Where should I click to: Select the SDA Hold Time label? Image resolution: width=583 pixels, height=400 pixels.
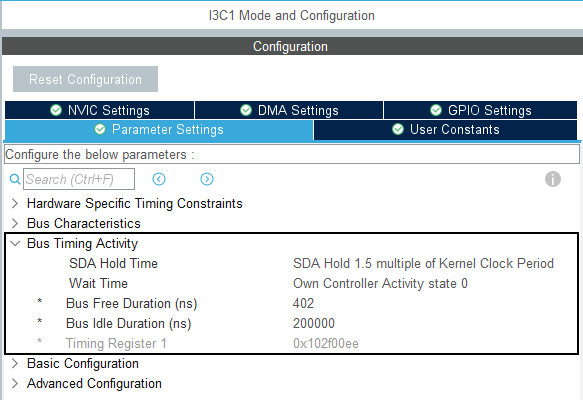point(113,264)
